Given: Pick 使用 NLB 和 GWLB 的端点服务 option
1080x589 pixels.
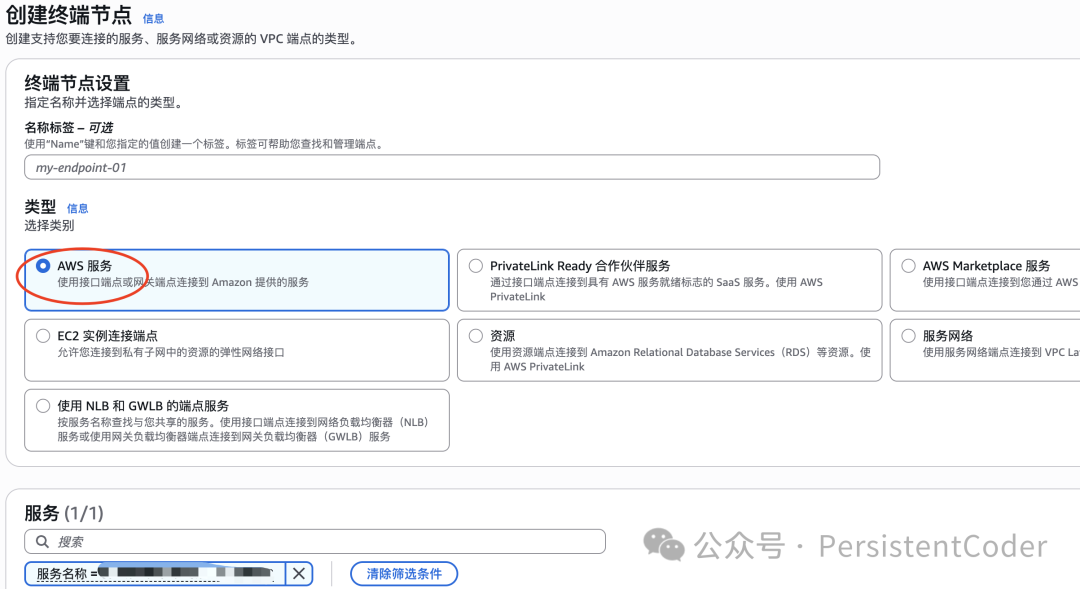Looking at the screenshot, I should [43, 406].
